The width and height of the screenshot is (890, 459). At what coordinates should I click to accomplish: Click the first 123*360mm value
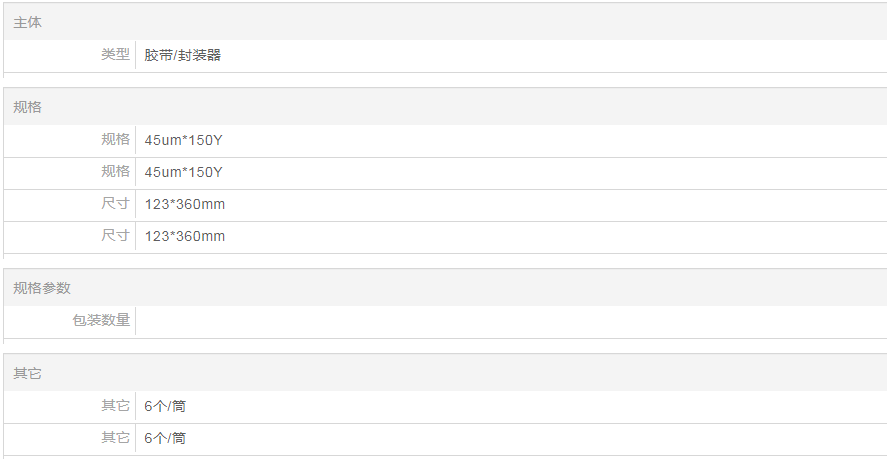pyautogui.click(x=184, y=204)
